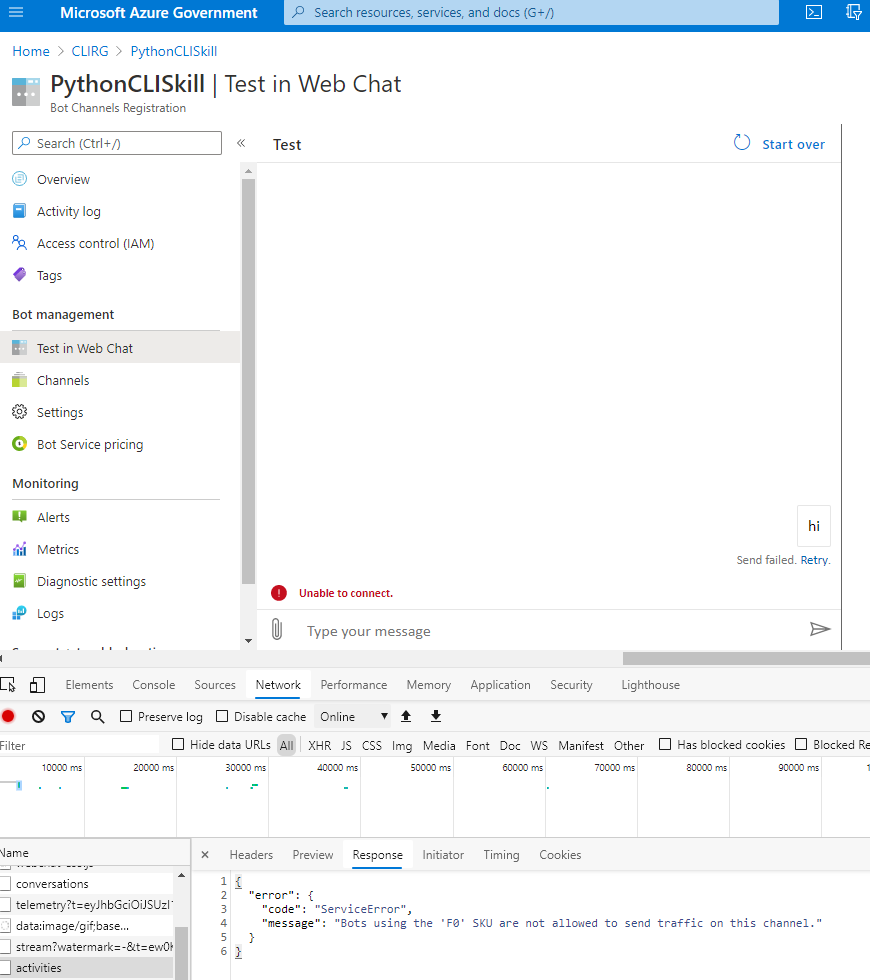Open network search with the magnifier icon
Screen dimensions: 870x980
[98, 716]
